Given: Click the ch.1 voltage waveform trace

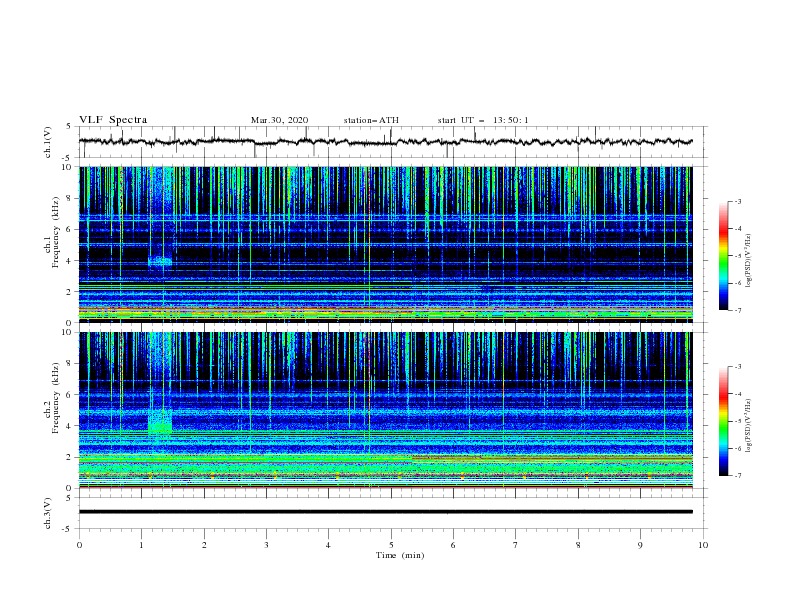Looking at the screenshot, I should click(x=385, y=142).
